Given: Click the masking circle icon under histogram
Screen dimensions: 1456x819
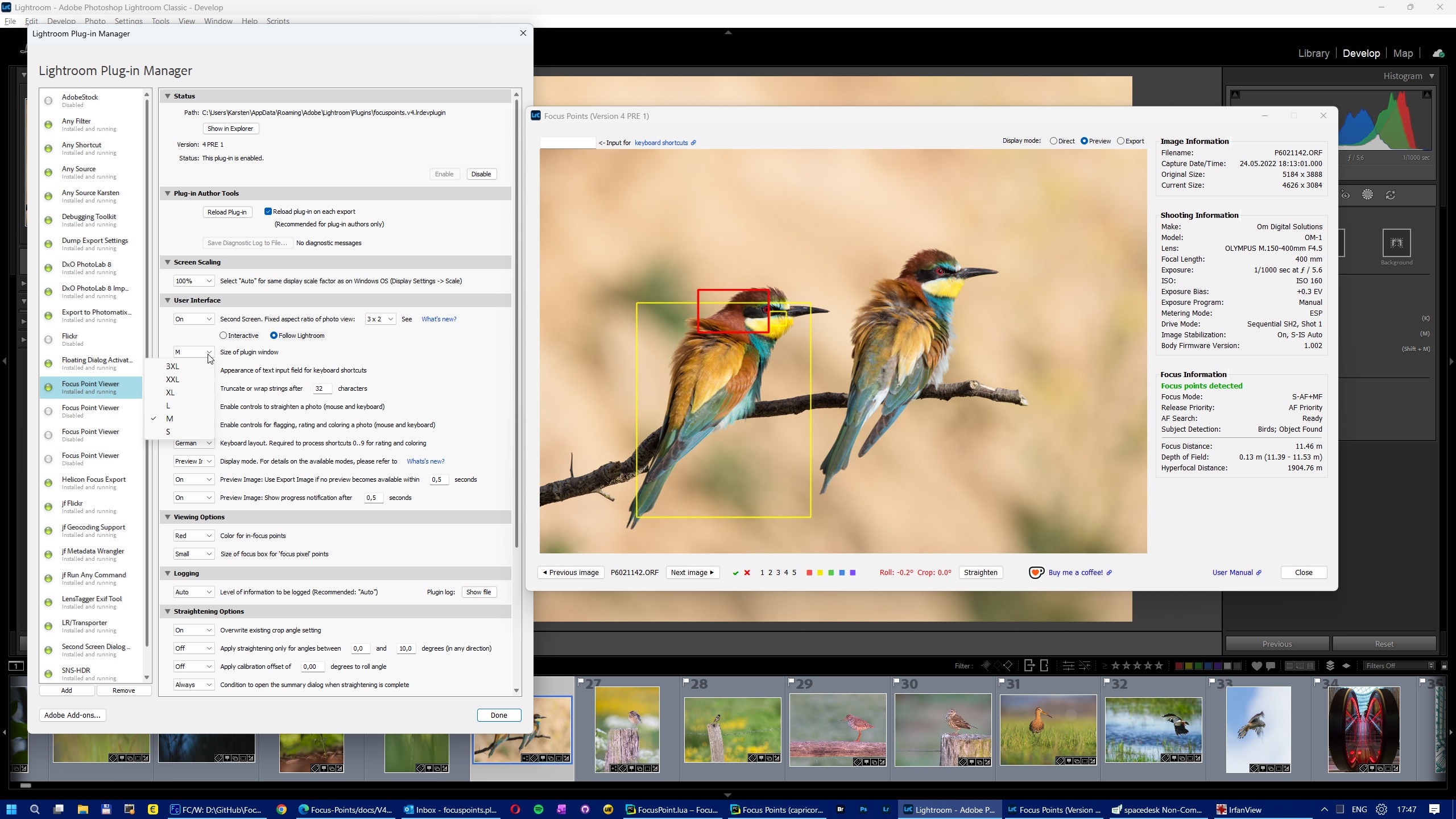Looking at the screenshot, I should (1368, 195).
